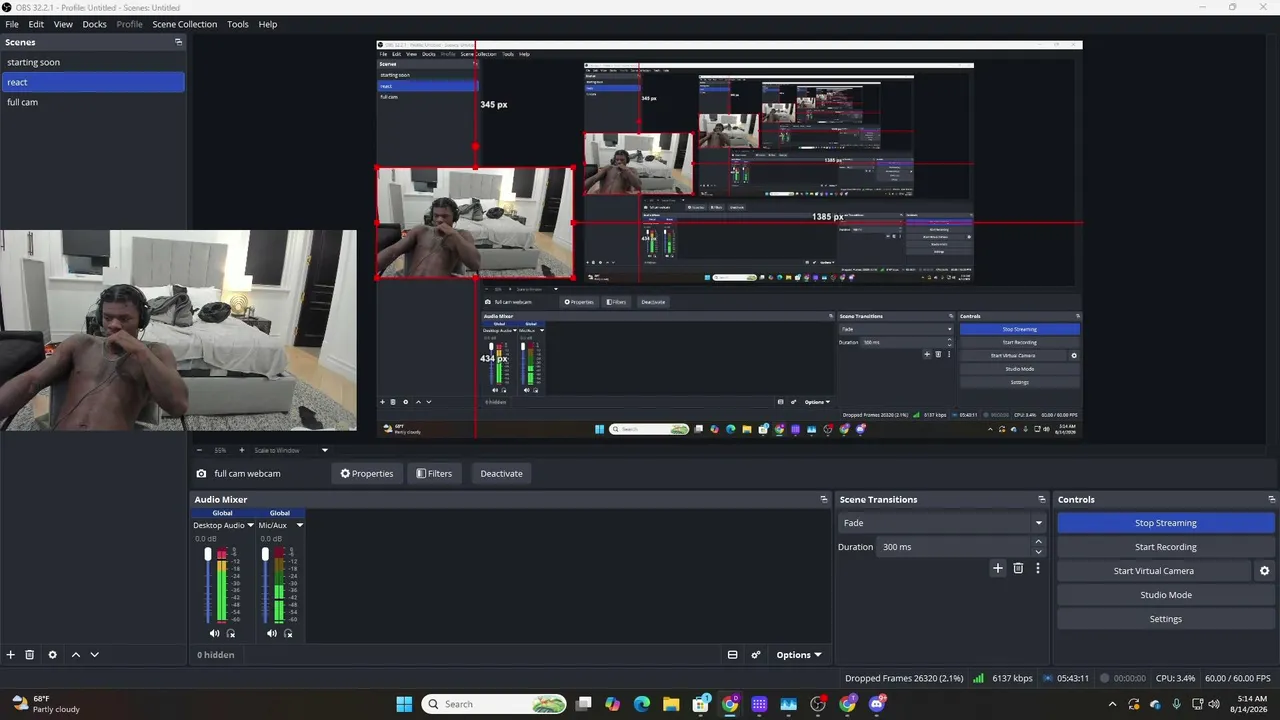Click the 0 hidden label
The height and width of the screenshot is (720, 1280).
216,655
